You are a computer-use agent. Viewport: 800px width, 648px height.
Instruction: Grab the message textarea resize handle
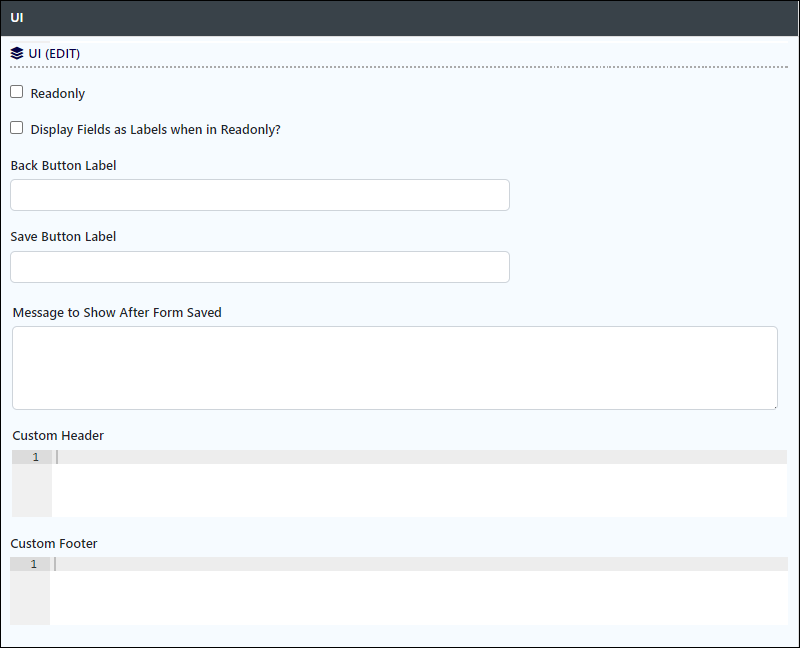point(774,406)
